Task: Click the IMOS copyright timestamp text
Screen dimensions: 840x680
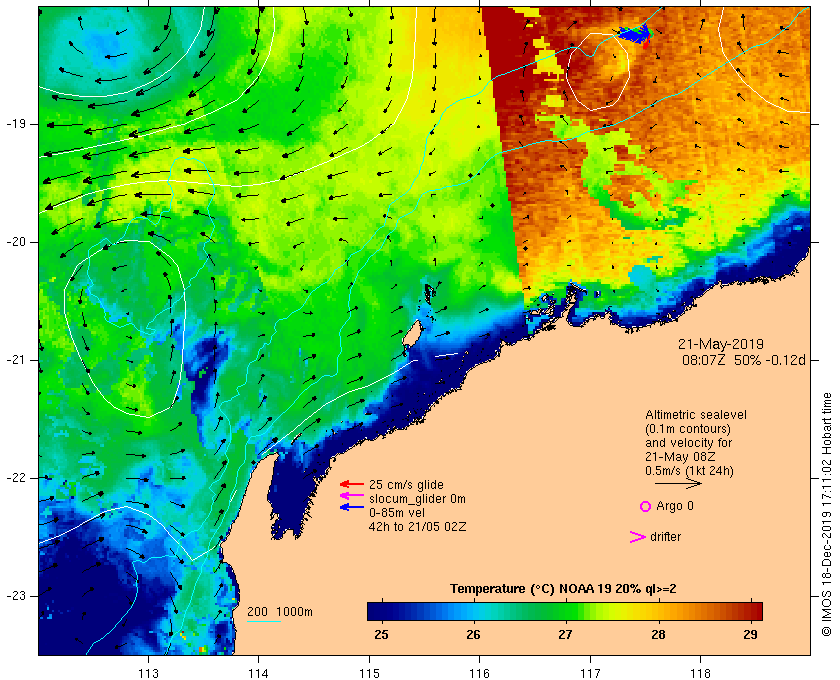Action: click(826, 514)
